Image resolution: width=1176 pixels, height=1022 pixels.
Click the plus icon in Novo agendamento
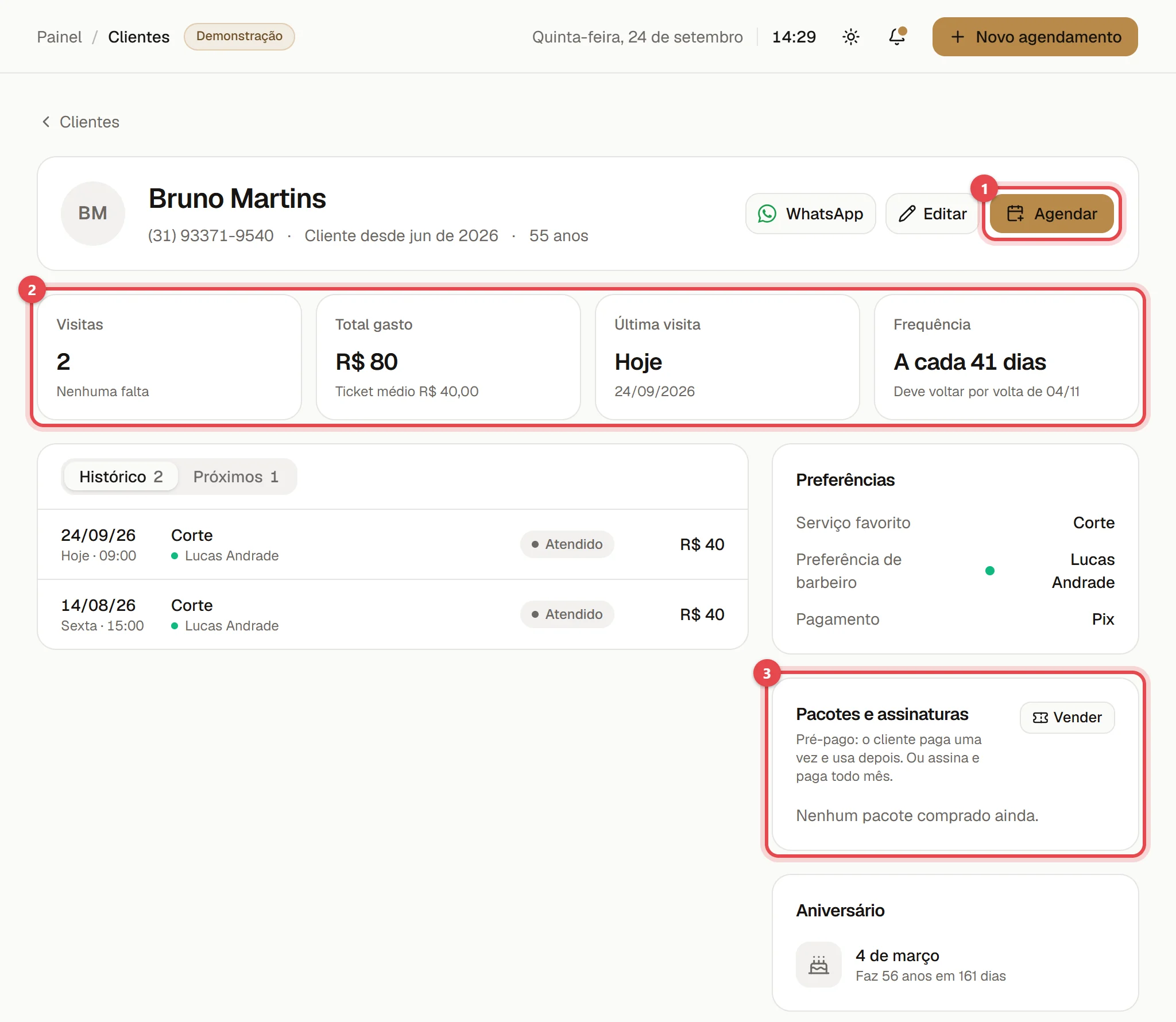pos(957,37)
